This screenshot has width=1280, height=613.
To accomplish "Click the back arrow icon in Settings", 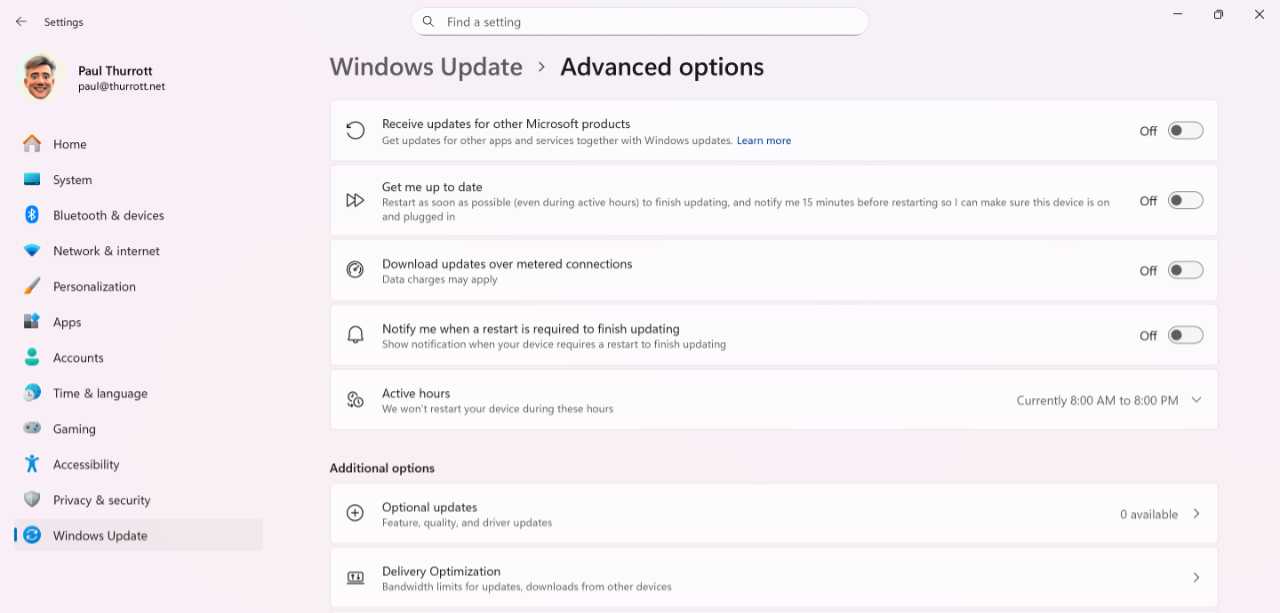I will coord(21,22).
